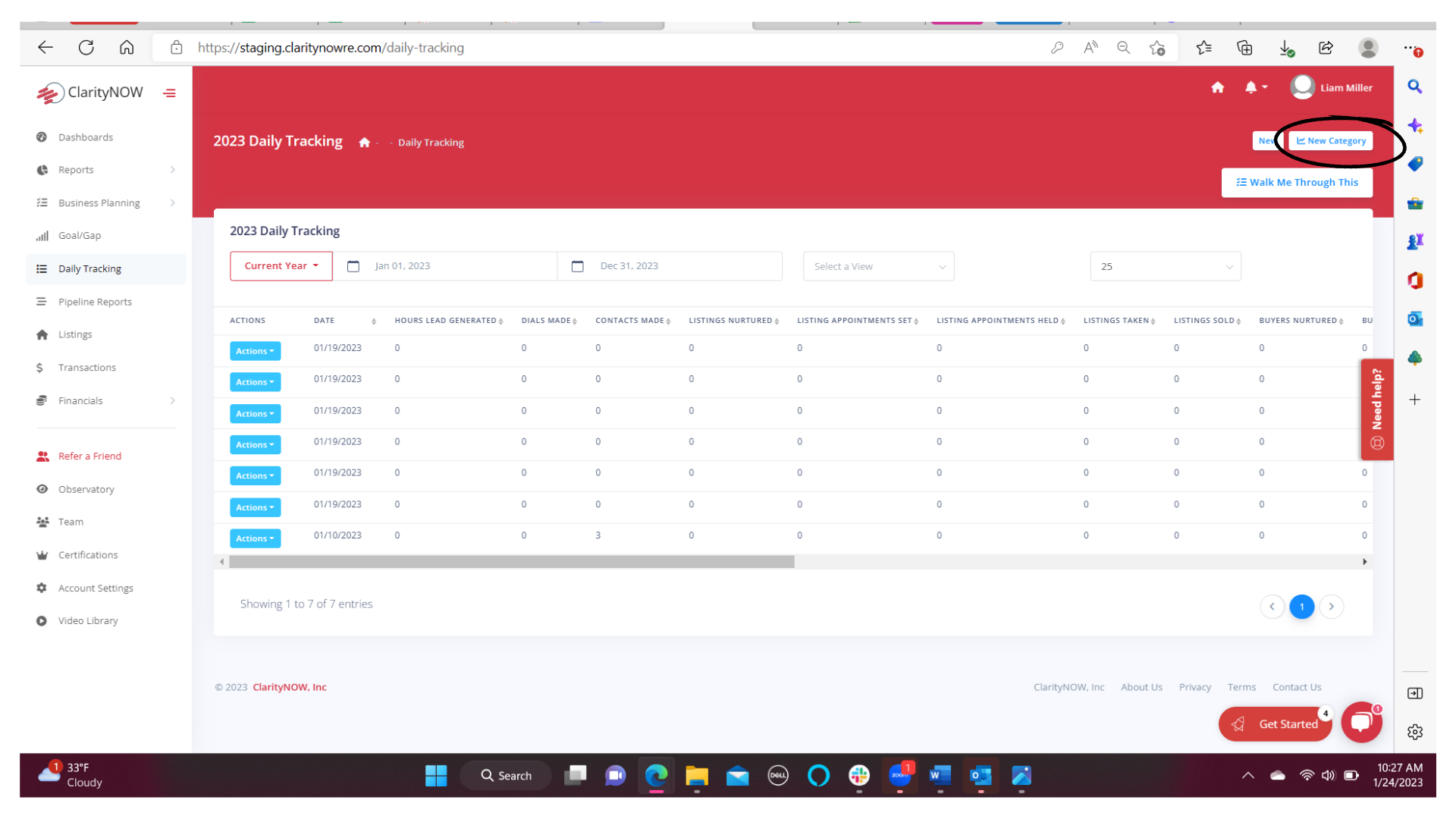Image resolution: width=1456 pixels, height=819 pixels.
Task: Click the Refer a Friend link
Action: click(89, 456)
